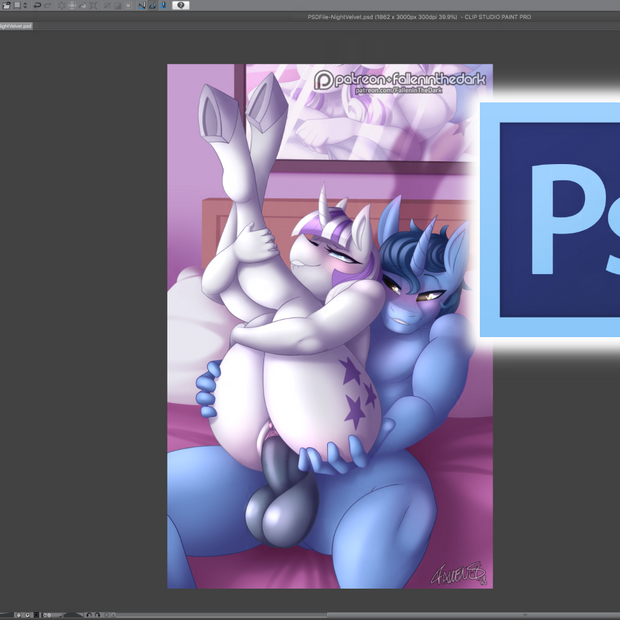Click the Undo arrow icon
Viewport: 620px width, 620px height.
(x=37, y=5)
